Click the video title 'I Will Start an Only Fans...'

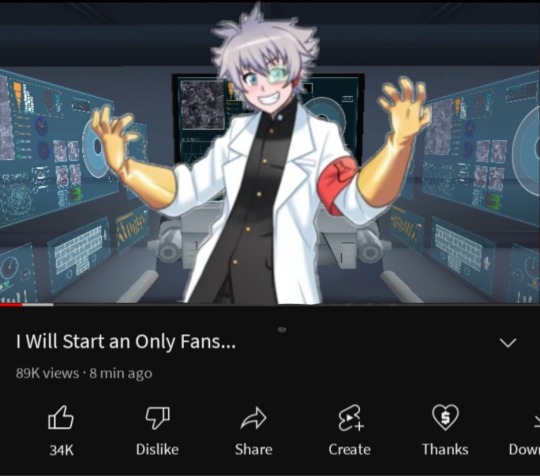click(x=126, y=342)
